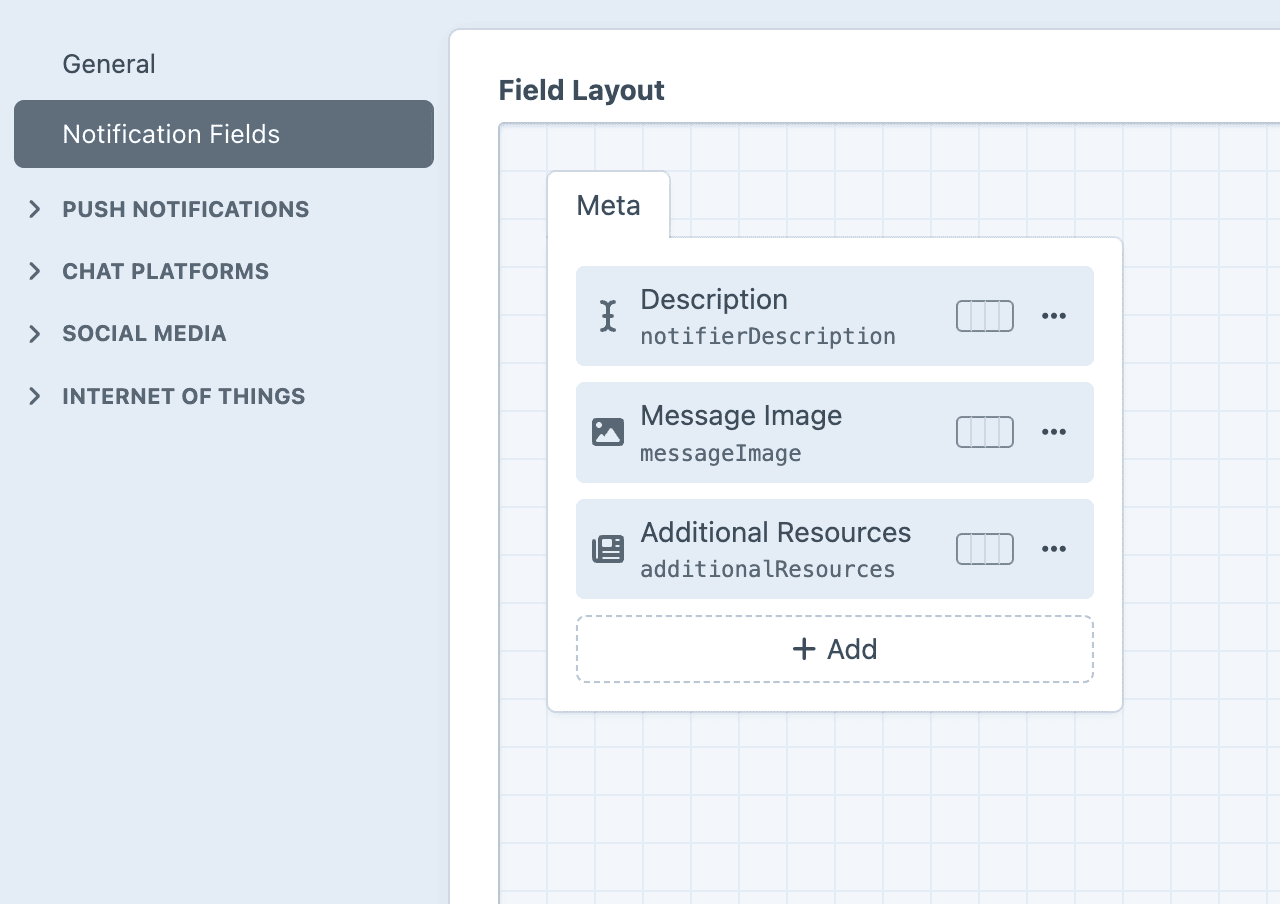Click the SOCIAL MEDIA heading
This screenshot has height=904, width=1280.
point(145,334)
